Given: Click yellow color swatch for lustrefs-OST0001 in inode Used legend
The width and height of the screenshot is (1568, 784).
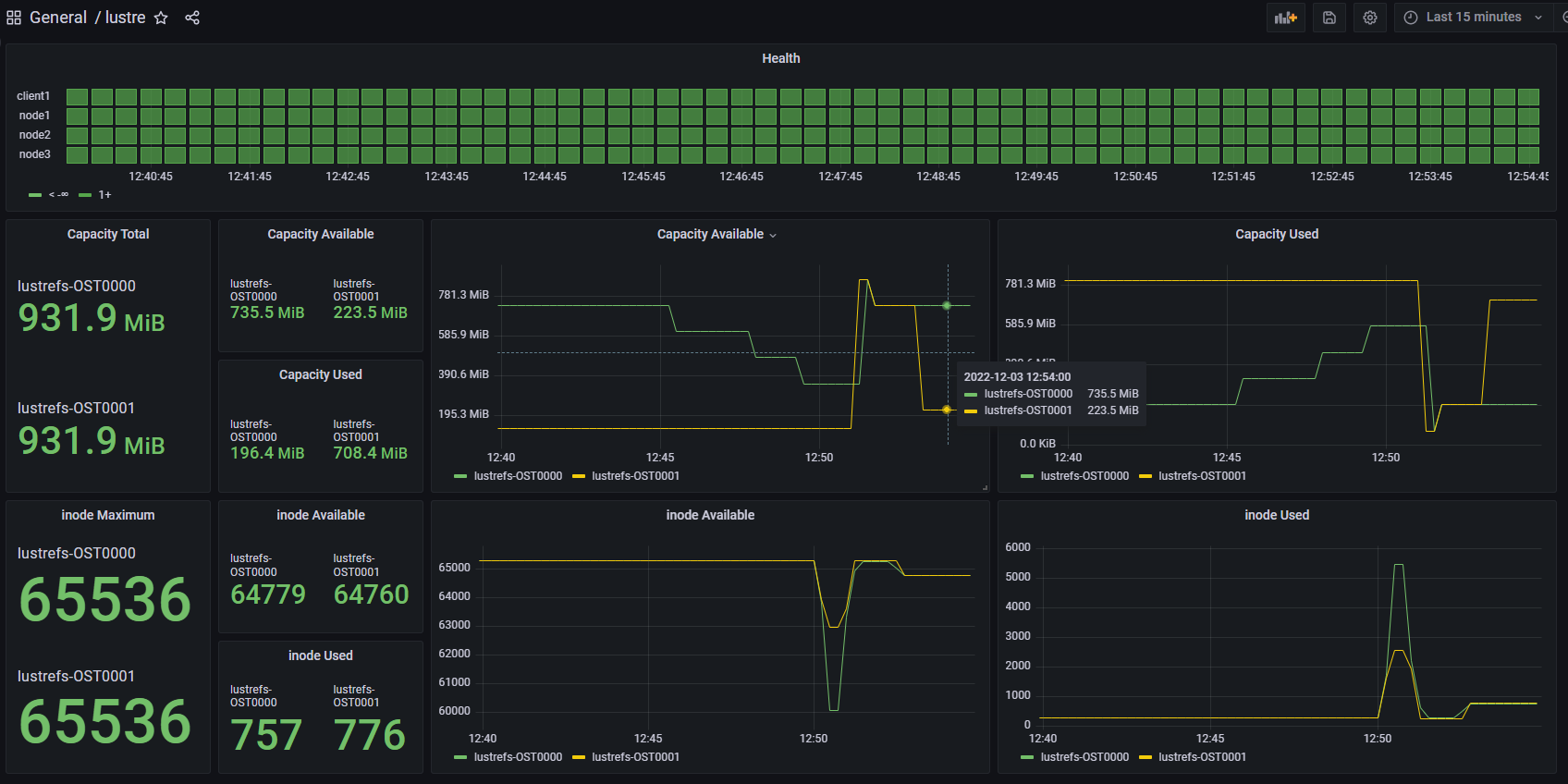Looking at the screenshot, I should [1145, 757].
